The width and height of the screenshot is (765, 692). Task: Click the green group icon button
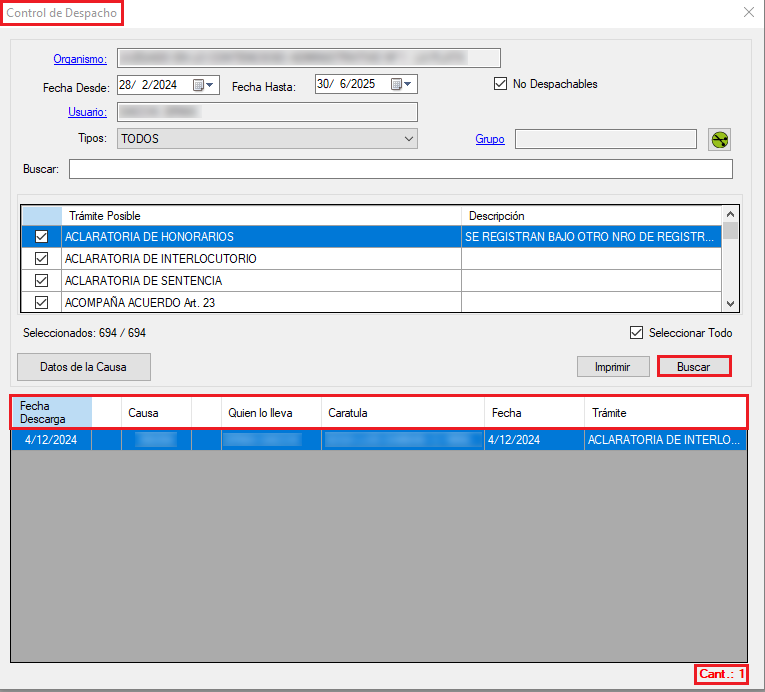click(x=719, y=139)
